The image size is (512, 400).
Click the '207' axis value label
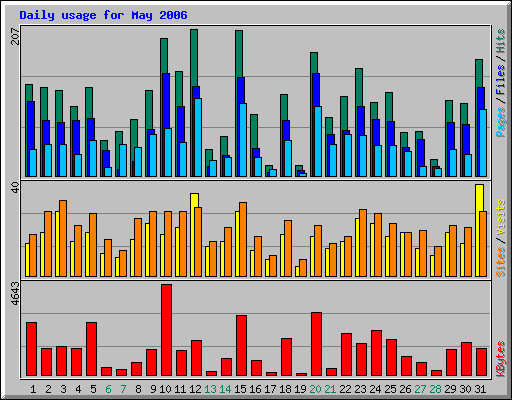pyautogui.click(x=15, y=37)
